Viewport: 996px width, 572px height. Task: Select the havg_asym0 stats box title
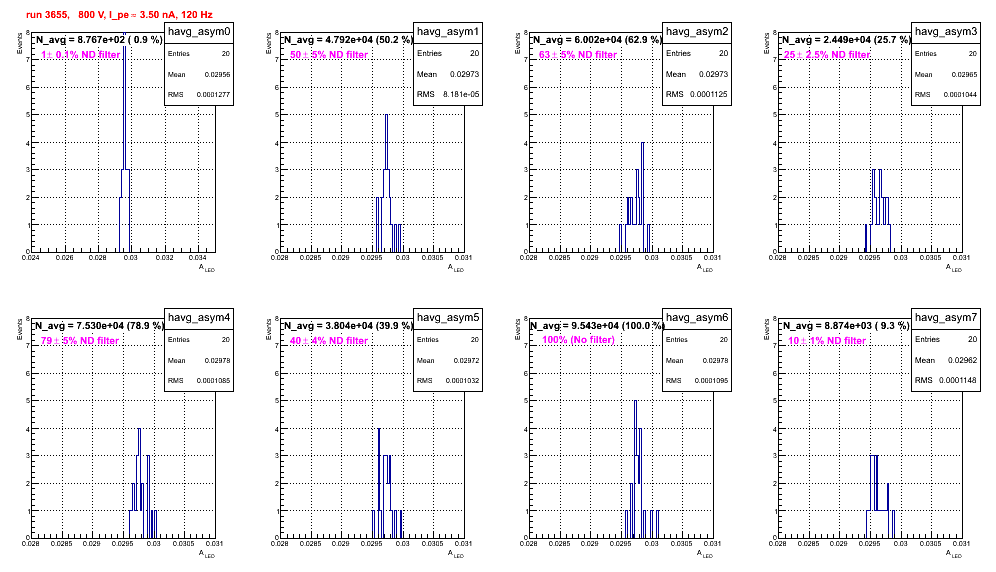coord(199,31)
